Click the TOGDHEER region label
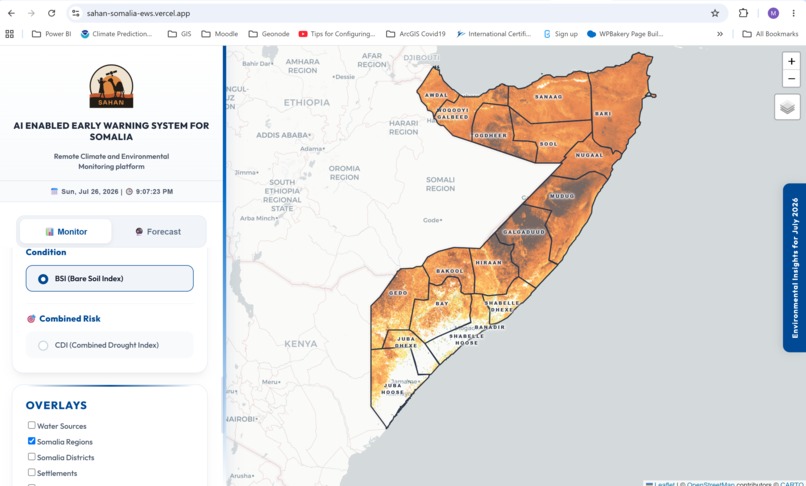The width and height of the screenshot is (806, 486). tap(490, 135)
